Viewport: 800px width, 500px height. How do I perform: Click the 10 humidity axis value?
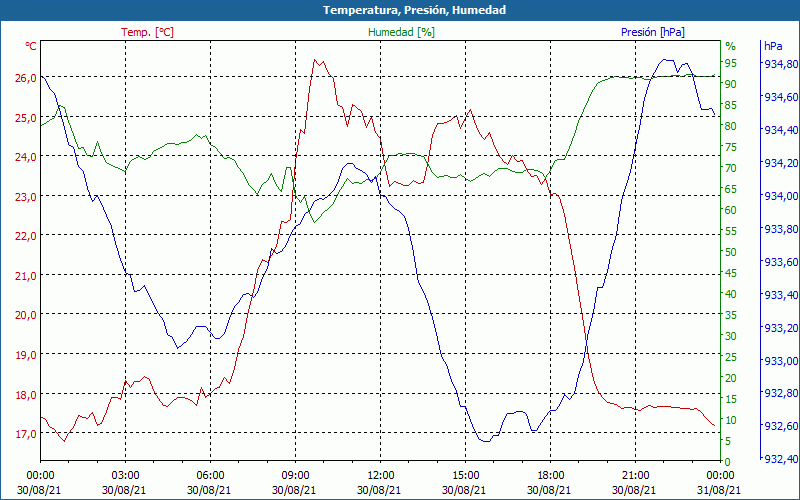click(x=731, y=420)
